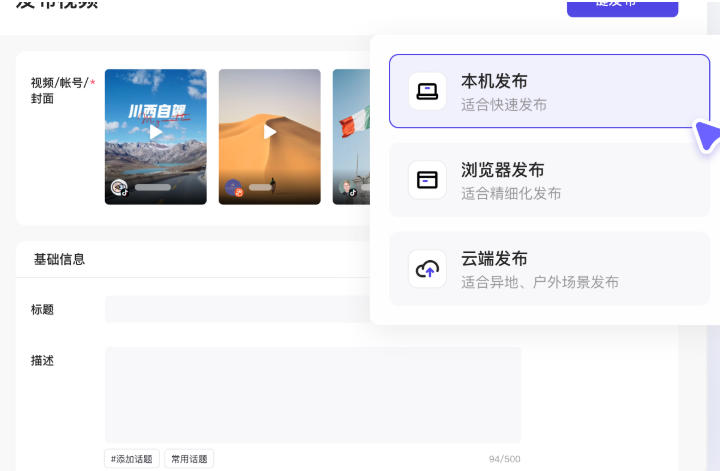The width and height of the screenshot is (720, 471).
Task: Play the desert dune video
Action: pyautogui.click(x=269, y=131)
